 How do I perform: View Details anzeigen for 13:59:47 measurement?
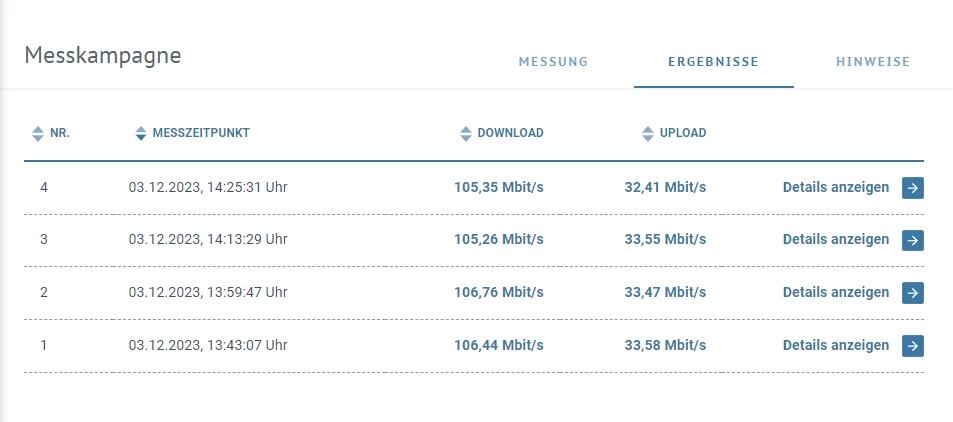click(835, 293)
